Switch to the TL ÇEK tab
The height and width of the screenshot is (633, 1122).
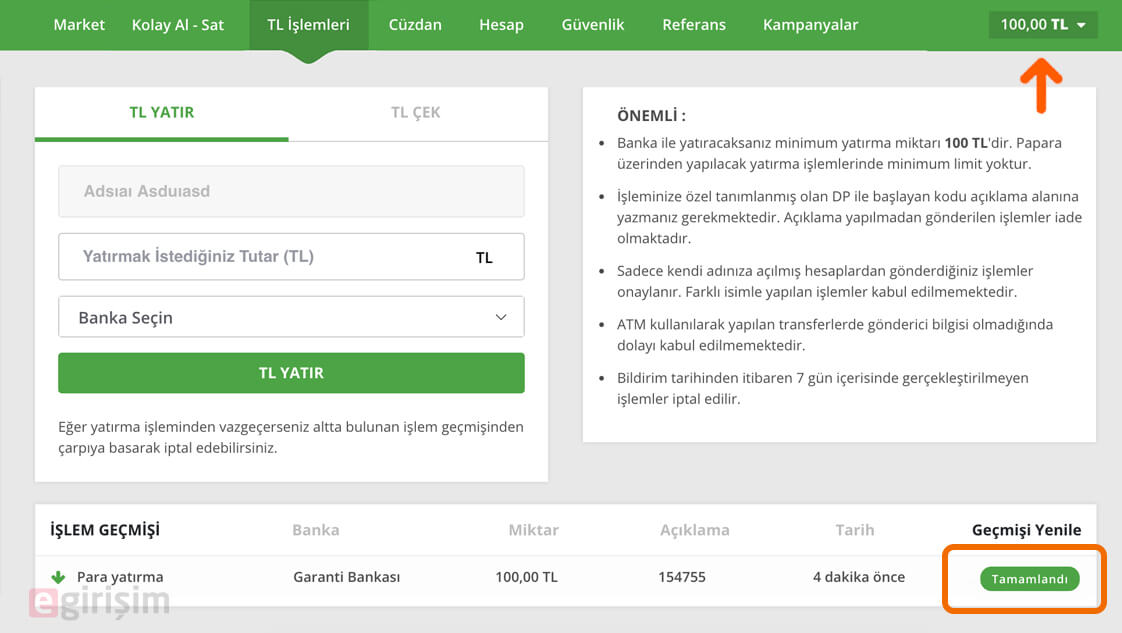point(416,112)
